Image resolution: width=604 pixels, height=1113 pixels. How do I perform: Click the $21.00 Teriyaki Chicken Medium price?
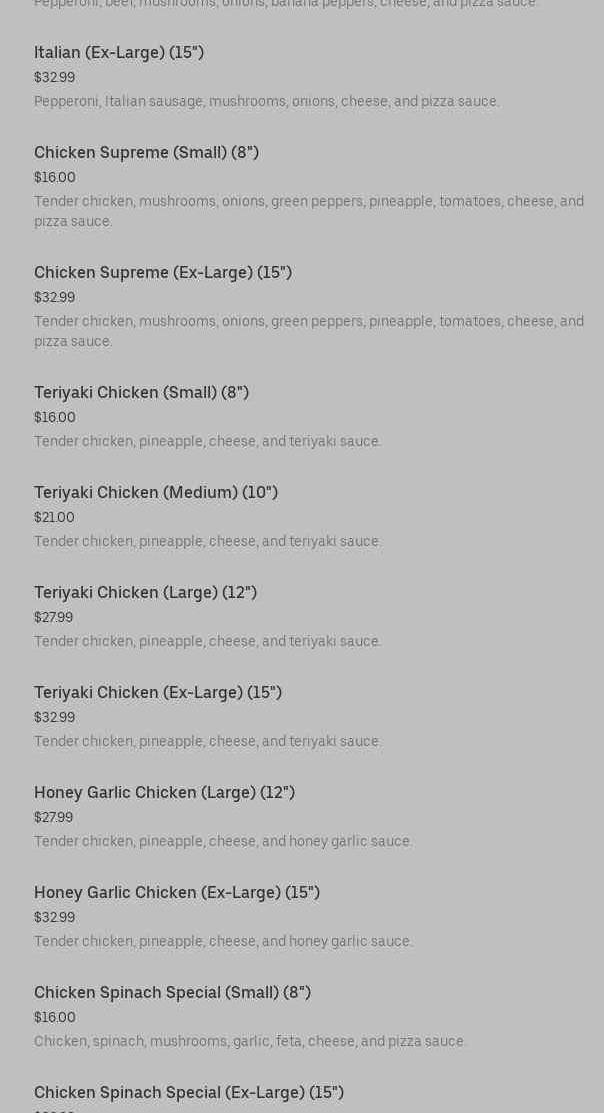[x=54, y=517]
